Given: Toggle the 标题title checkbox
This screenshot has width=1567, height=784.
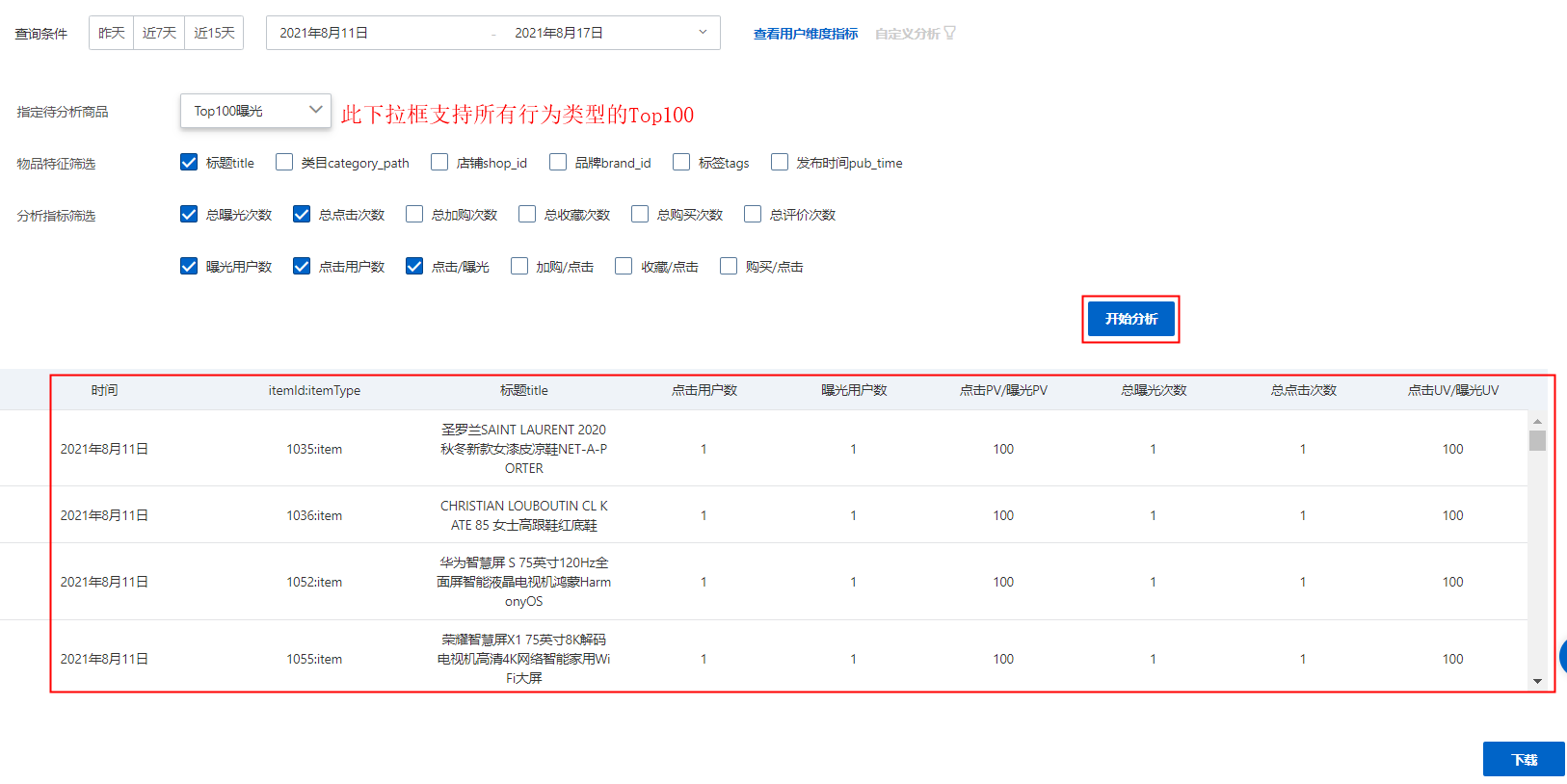Looking at the screenshot, I should pos(189,162).
